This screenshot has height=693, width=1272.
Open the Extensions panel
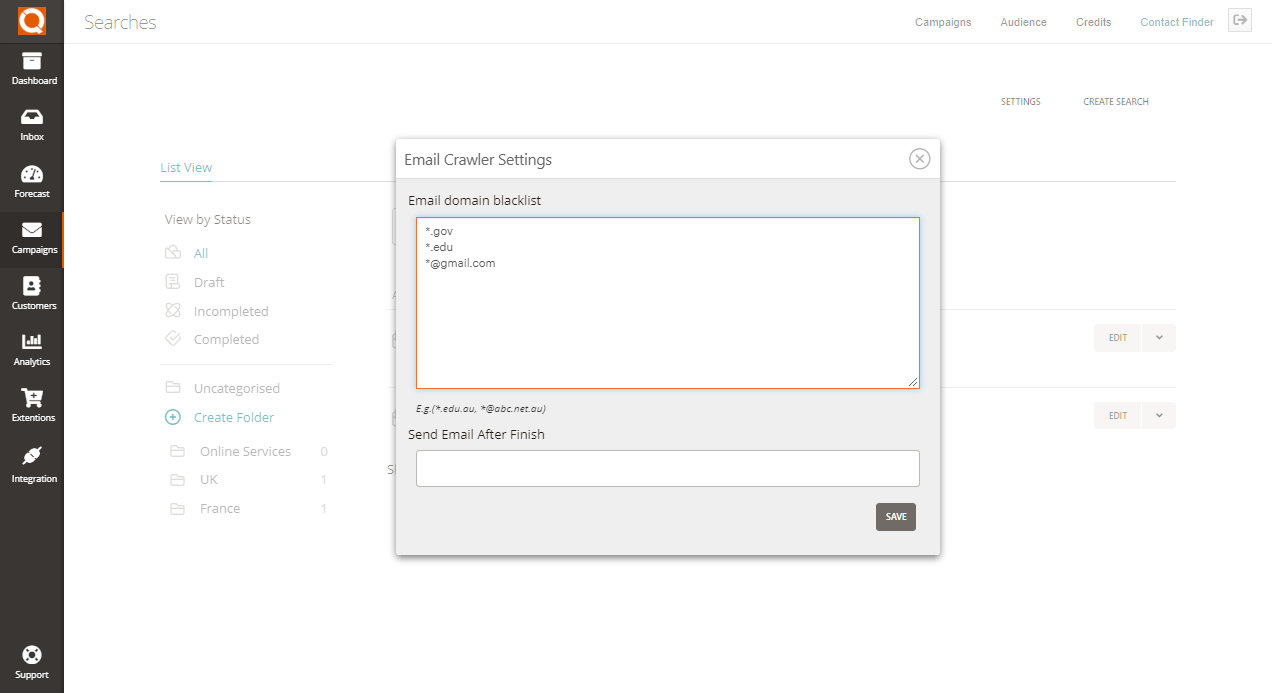pos(32,405)
